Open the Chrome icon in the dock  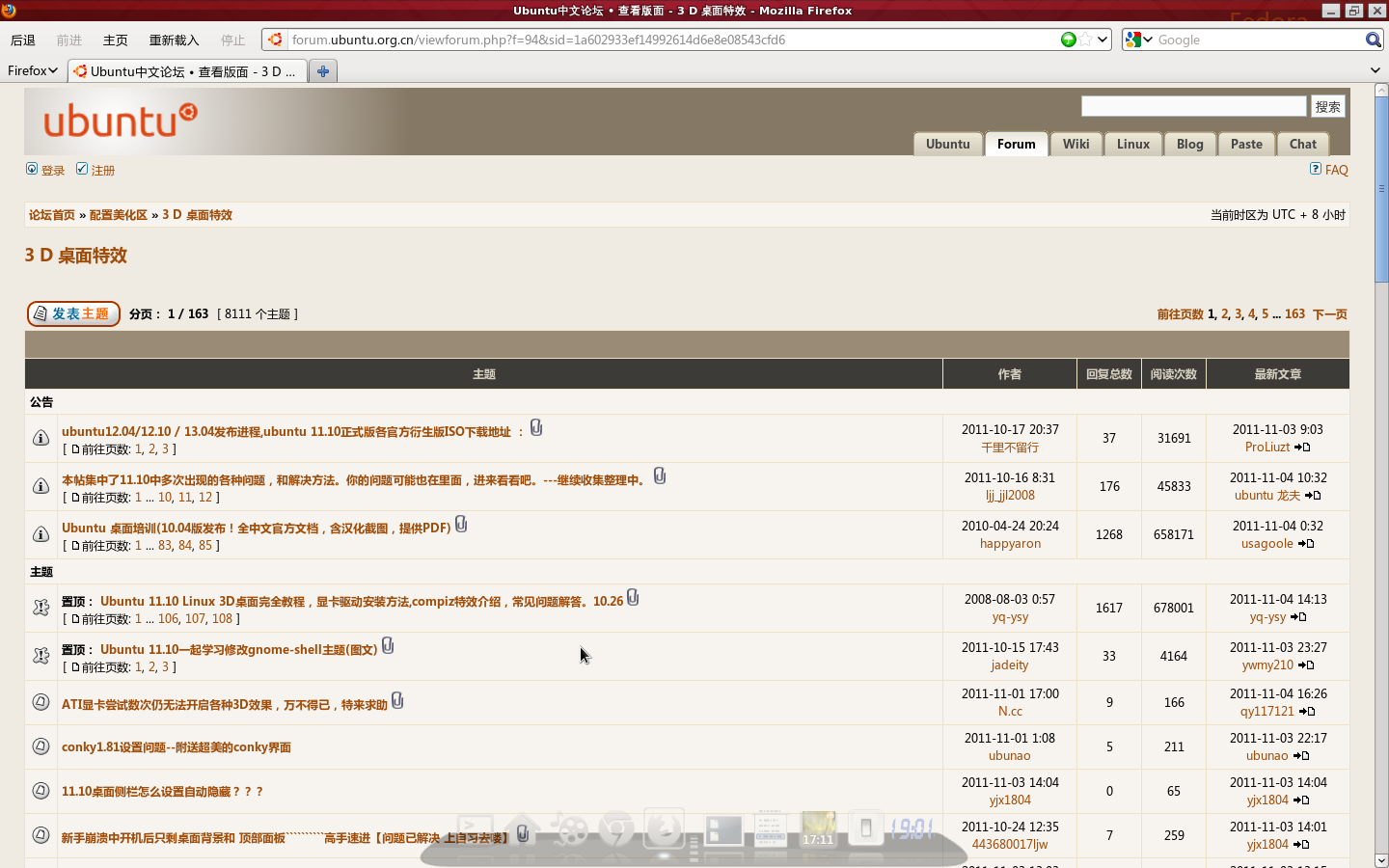click(x=616, y=829)
